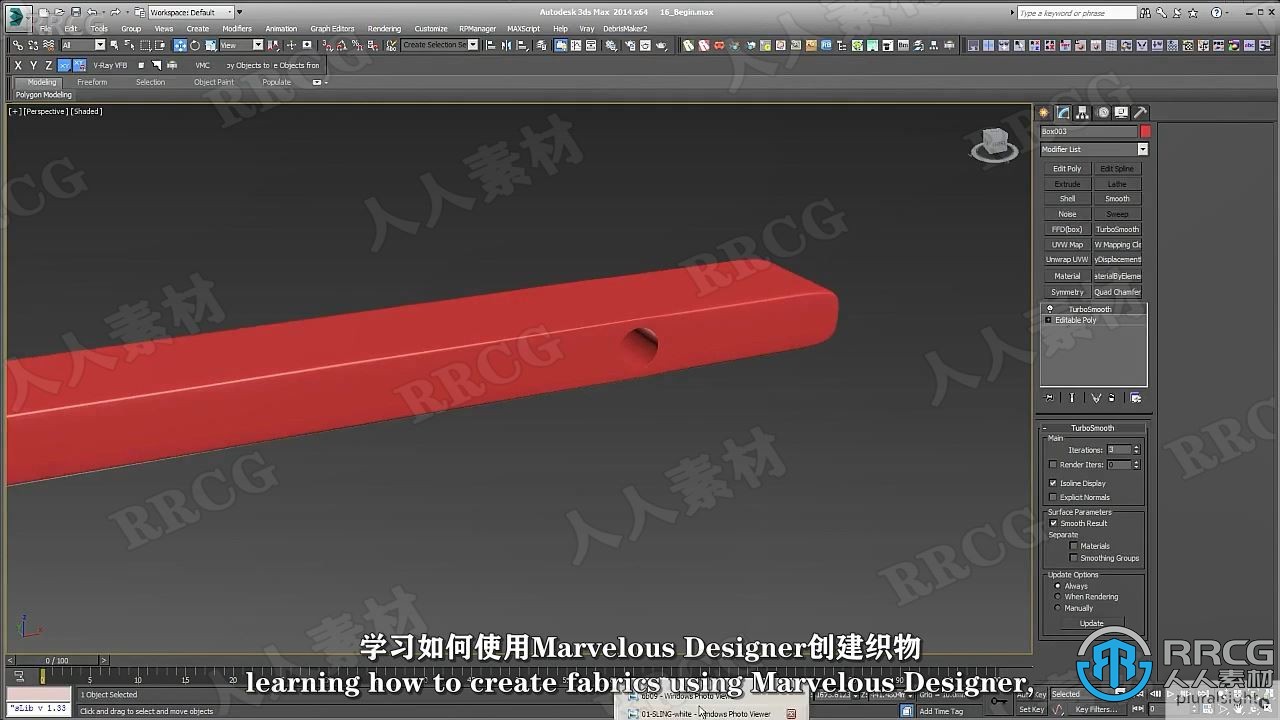Expand the Editable Poly stack entry
The image size is (1280, 720).
tap(1048, 320)
